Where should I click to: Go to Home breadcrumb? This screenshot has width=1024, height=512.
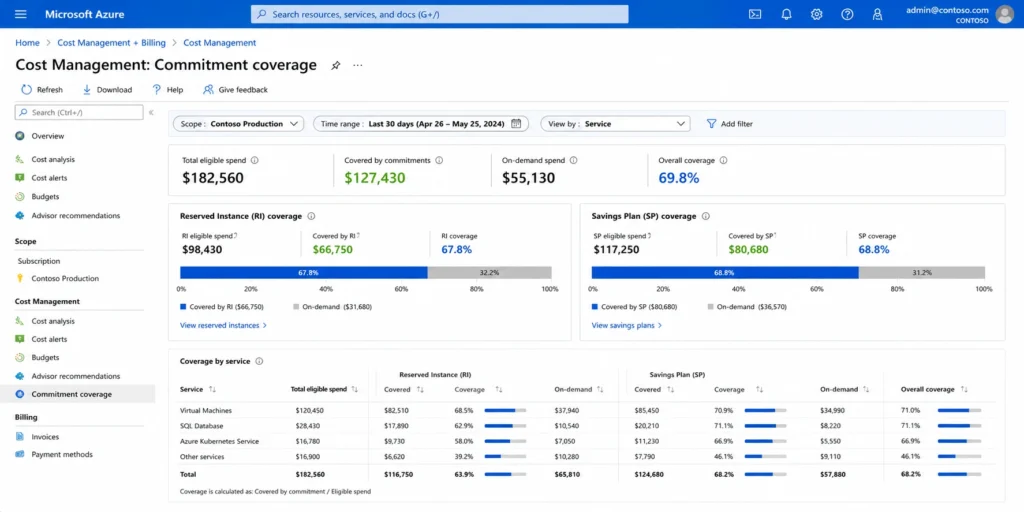(x=27, y=42)
